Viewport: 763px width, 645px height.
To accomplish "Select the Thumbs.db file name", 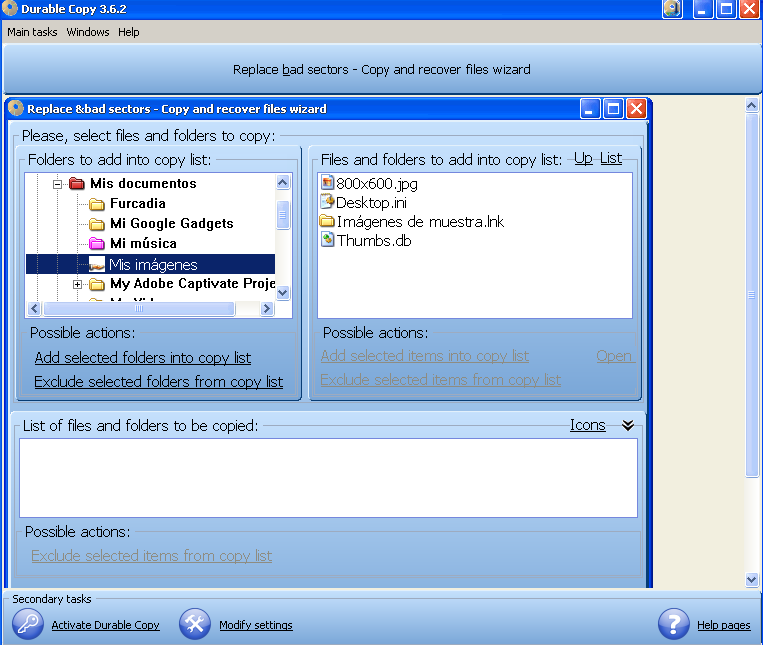I will (374, 241).
